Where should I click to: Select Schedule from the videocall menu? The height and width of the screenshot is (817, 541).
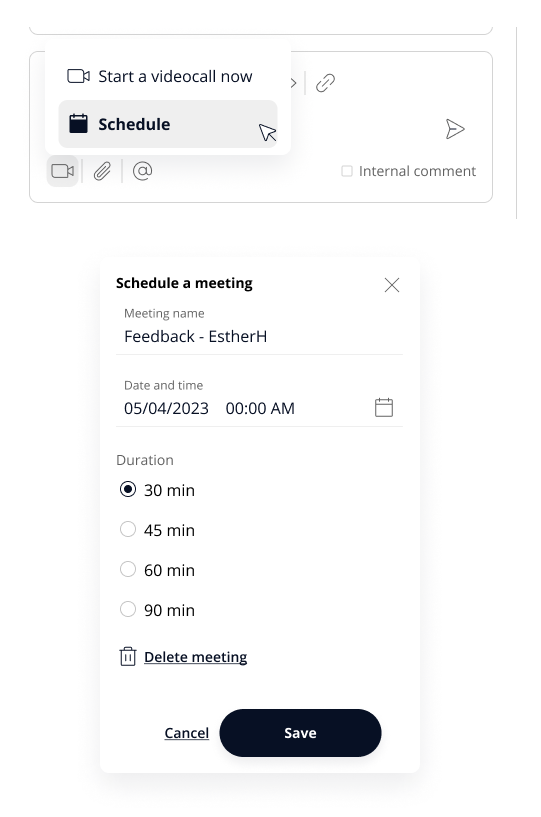coord(168,124)
